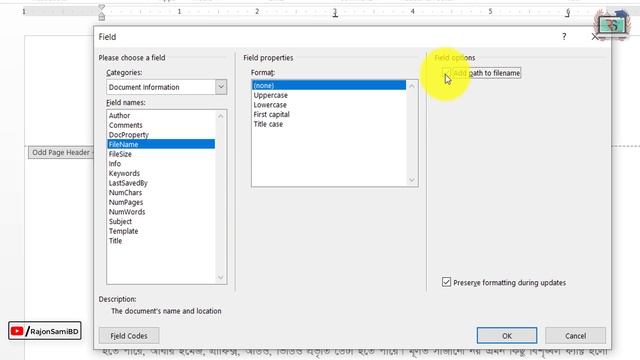Image resolution: width=640 pixels, height=360 pixels.
Task: Open Field dialog help question mark
Action: click(x=564, y=37)
